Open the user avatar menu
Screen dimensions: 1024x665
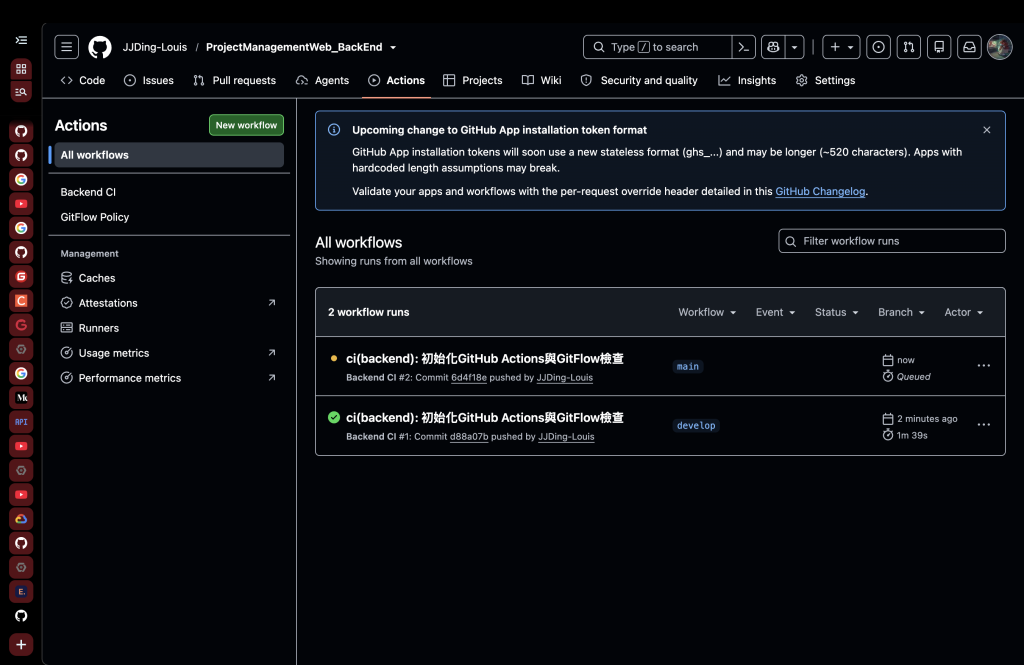click(x=999, y=47)
